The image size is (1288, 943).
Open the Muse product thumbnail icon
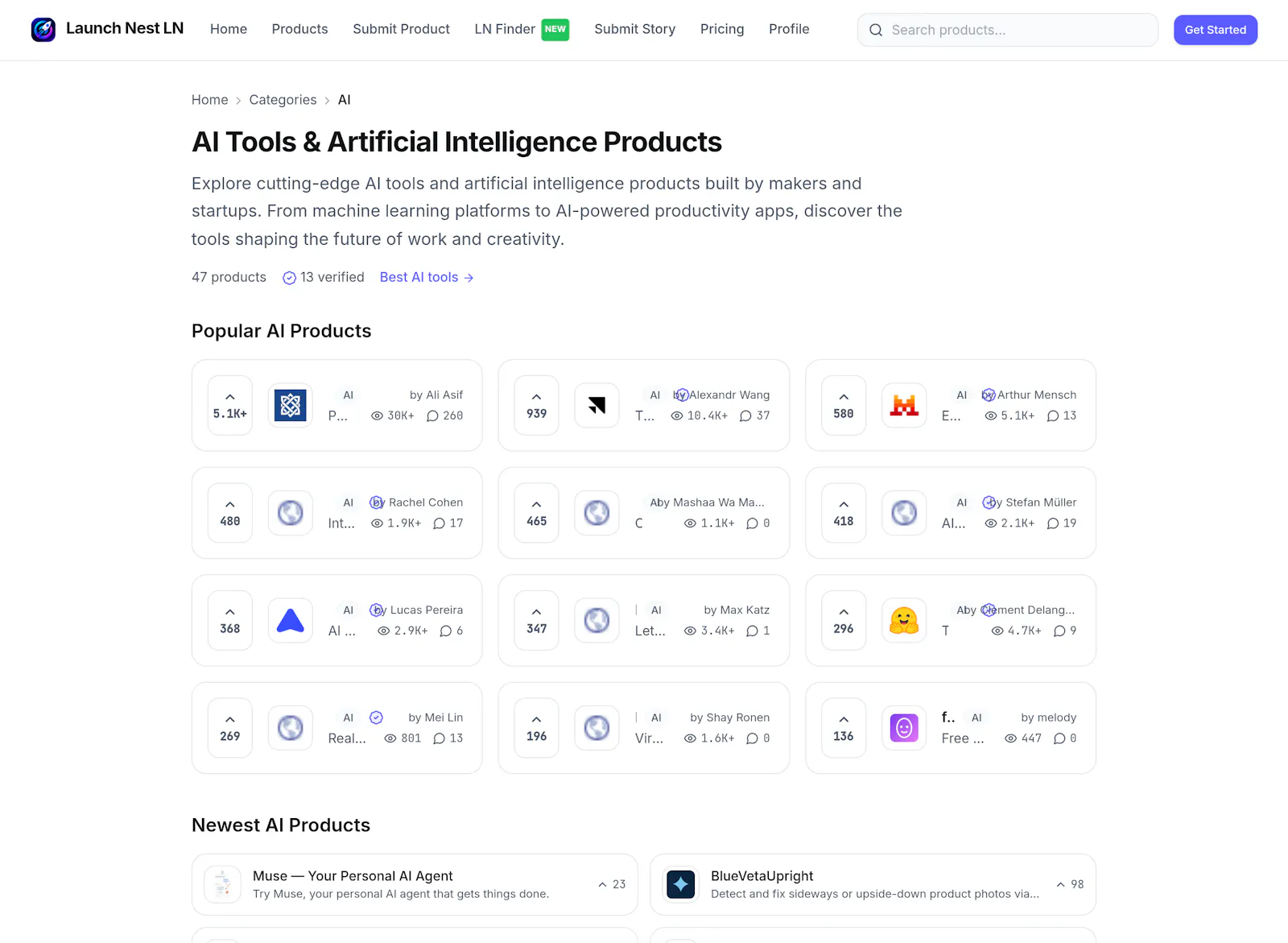coord(222,884)
